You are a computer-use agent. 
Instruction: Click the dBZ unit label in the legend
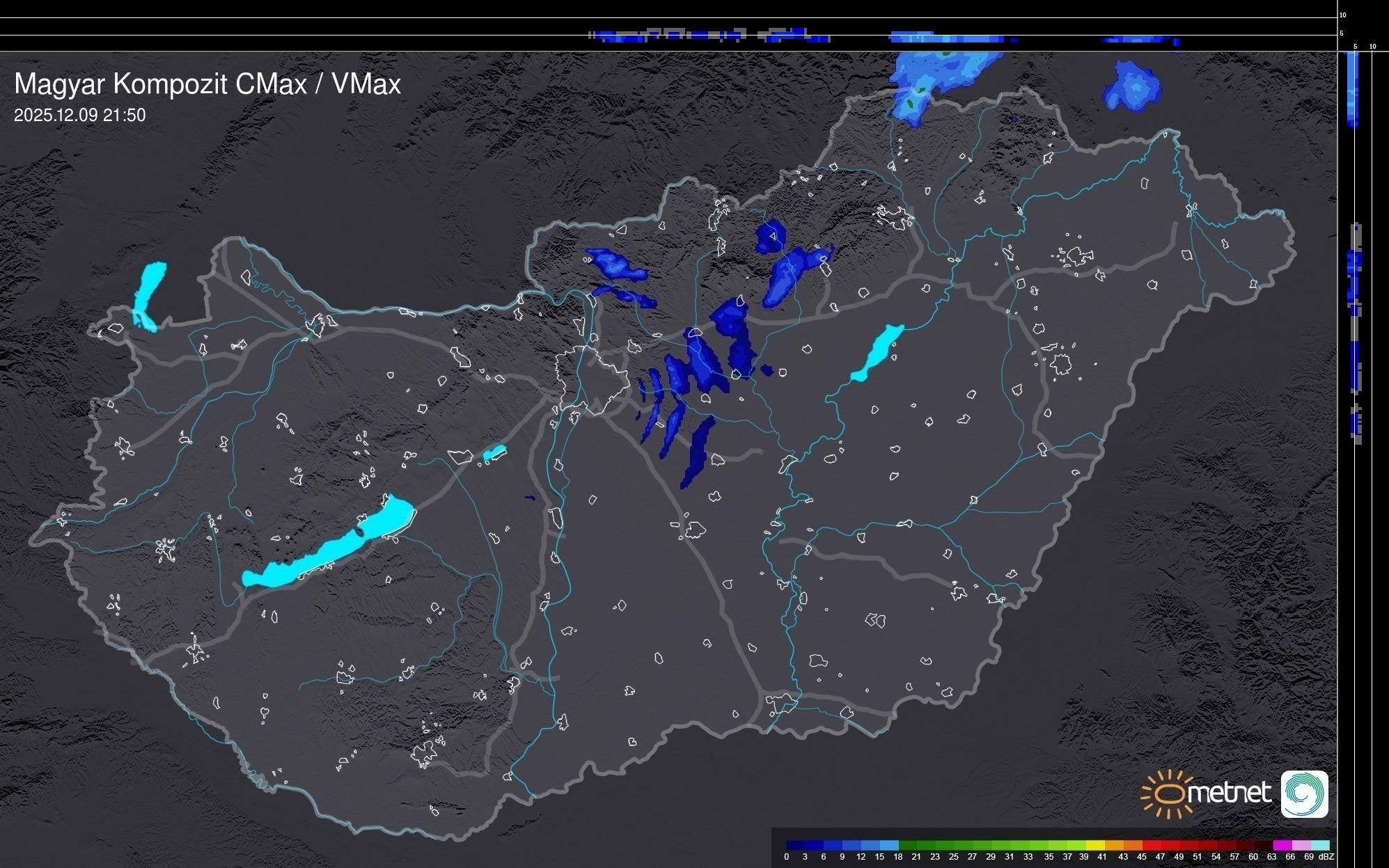click(x=1326, y=857)
